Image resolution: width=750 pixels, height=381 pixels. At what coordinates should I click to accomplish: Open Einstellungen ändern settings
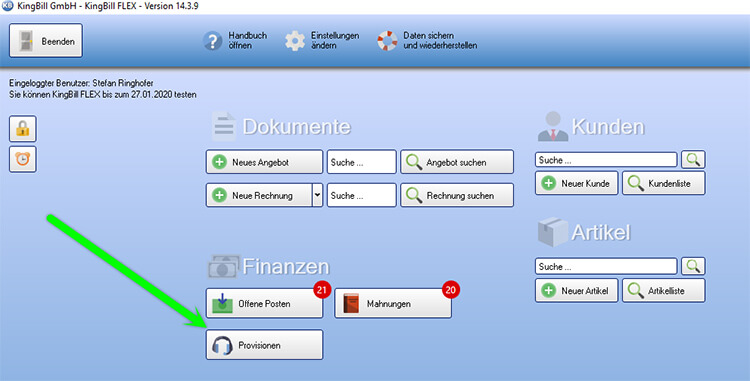322,41
